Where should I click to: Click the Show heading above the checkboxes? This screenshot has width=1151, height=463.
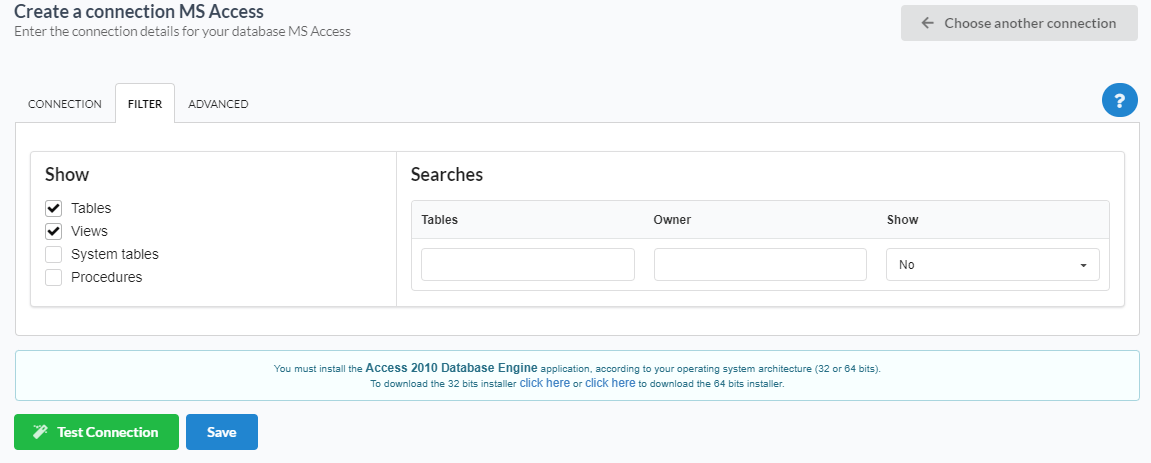67,175
